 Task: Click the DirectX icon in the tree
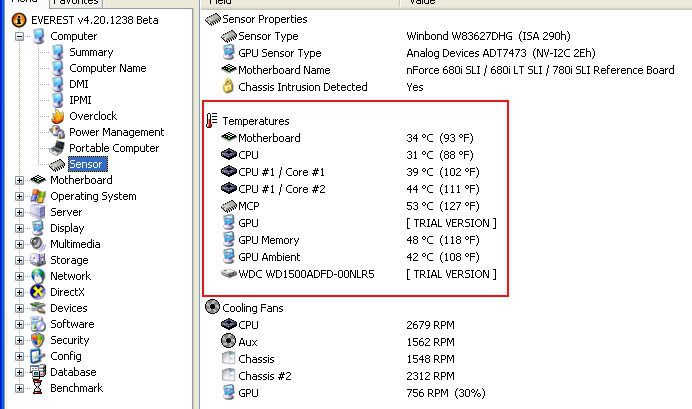[38, 292]
